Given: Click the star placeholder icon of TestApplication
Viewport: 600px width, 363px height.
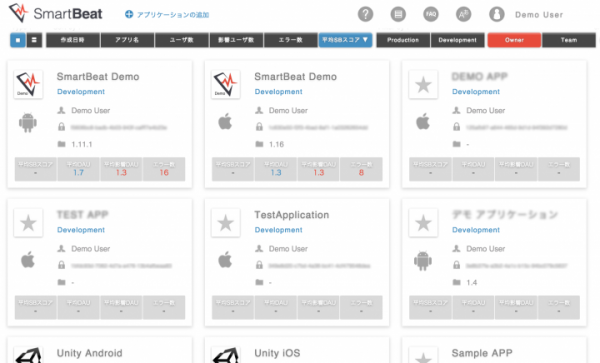Looking at the screenshot, I should tap(226, 223).
